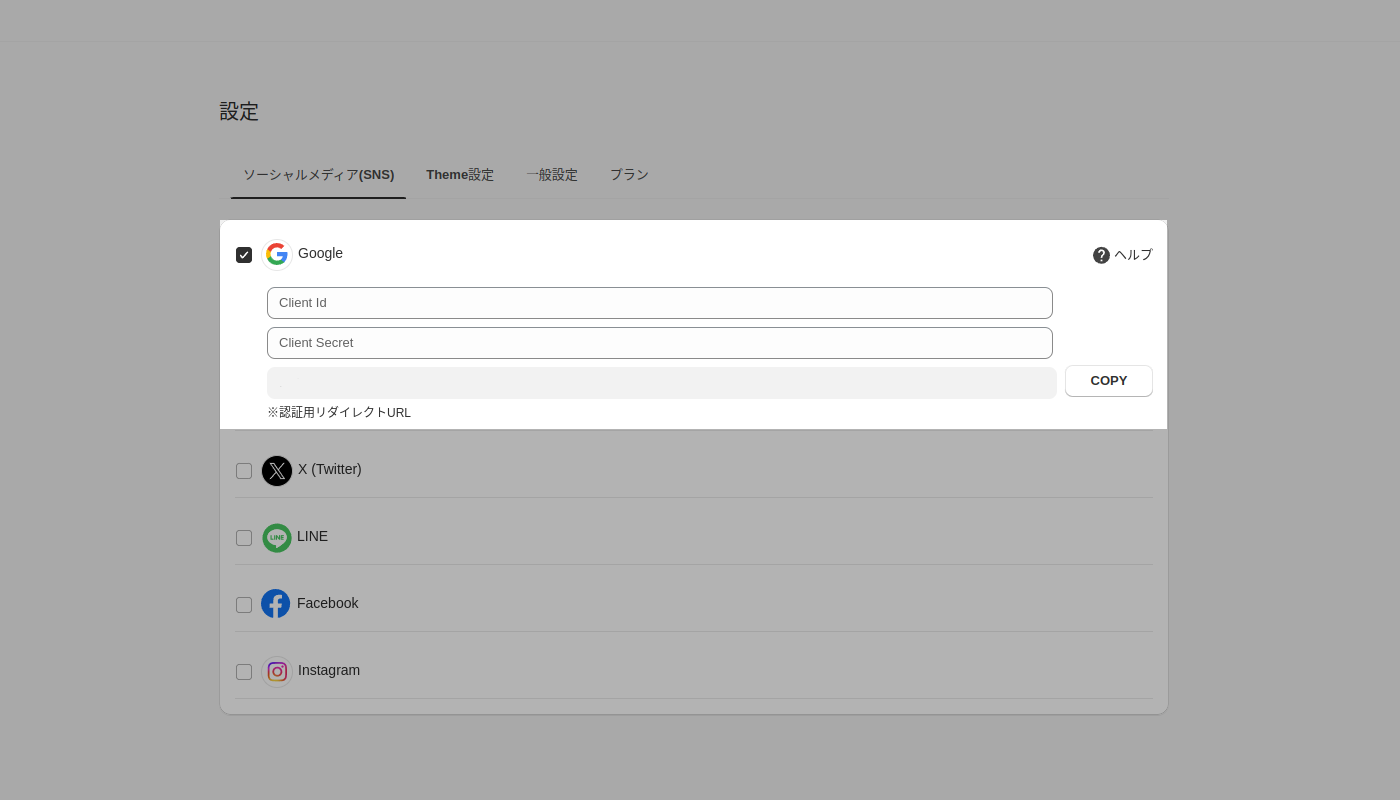This screenshot has width=1400, height=800.
Task: Focus the Client Secret input field
Action: click(660, 343)
